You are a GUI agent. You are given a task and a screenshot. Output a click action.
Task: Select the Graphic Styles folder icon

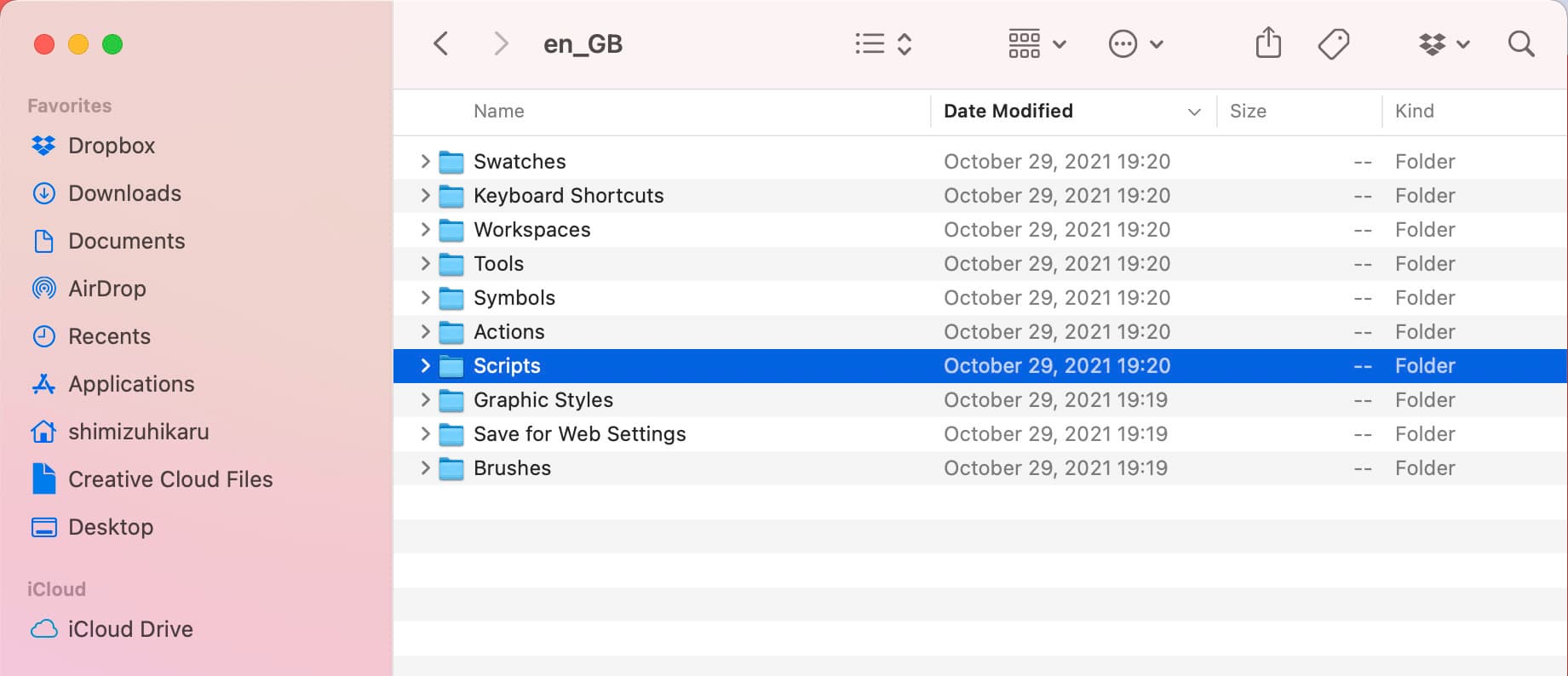tap(451, 400)
